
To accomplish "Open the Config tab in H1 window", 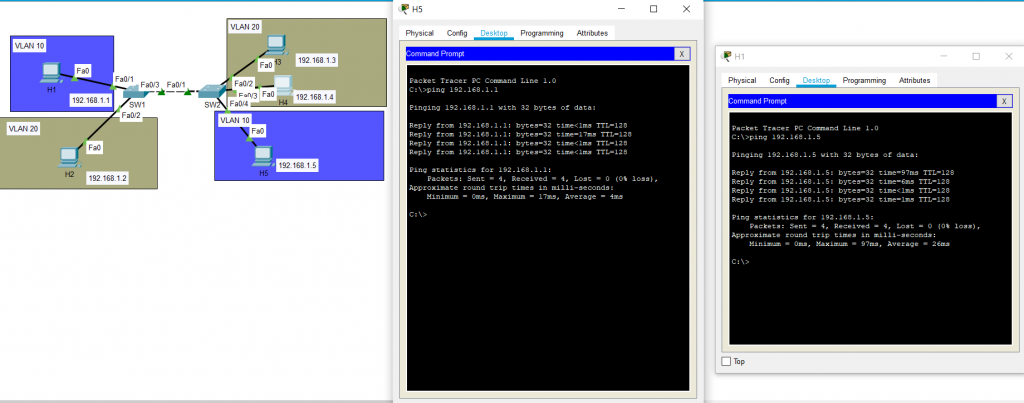I will point(779,80).
